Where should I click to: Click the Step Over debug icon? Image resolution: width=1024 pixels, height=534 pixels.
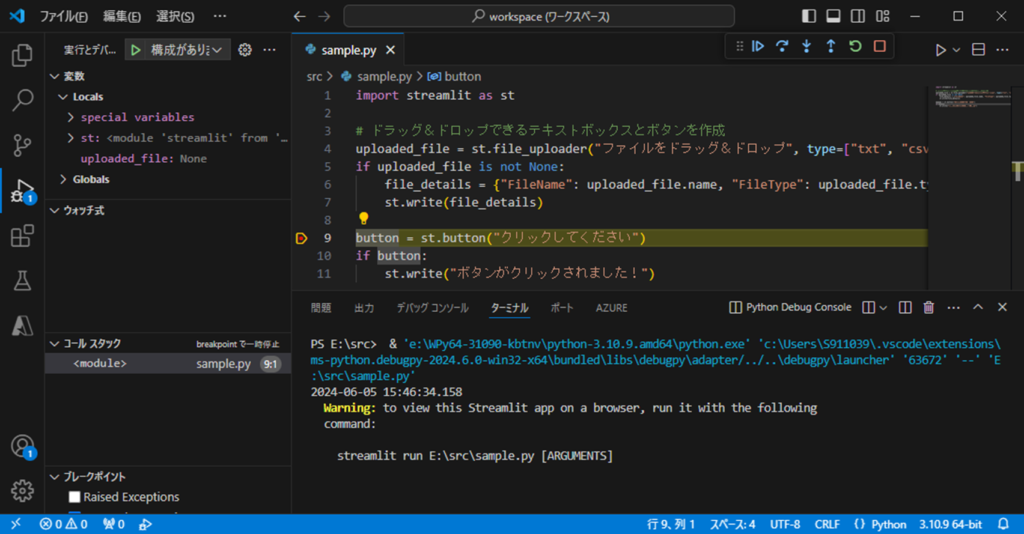[782, 46]
